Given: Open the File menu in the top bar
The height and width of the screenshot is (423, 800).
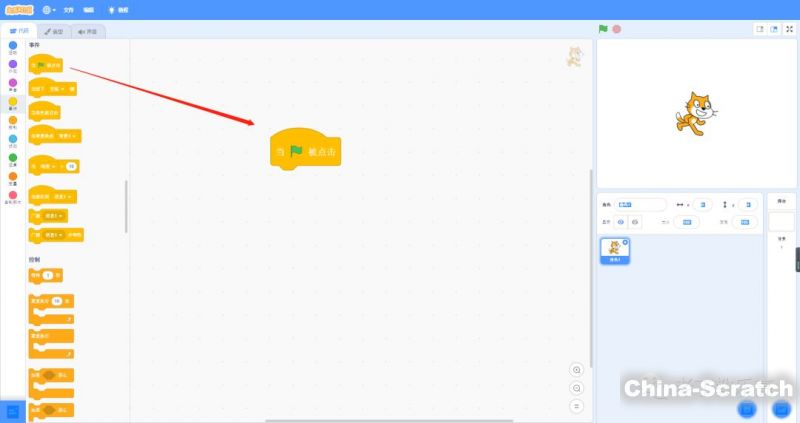Looking at the screenshot, I should [69, 9].
